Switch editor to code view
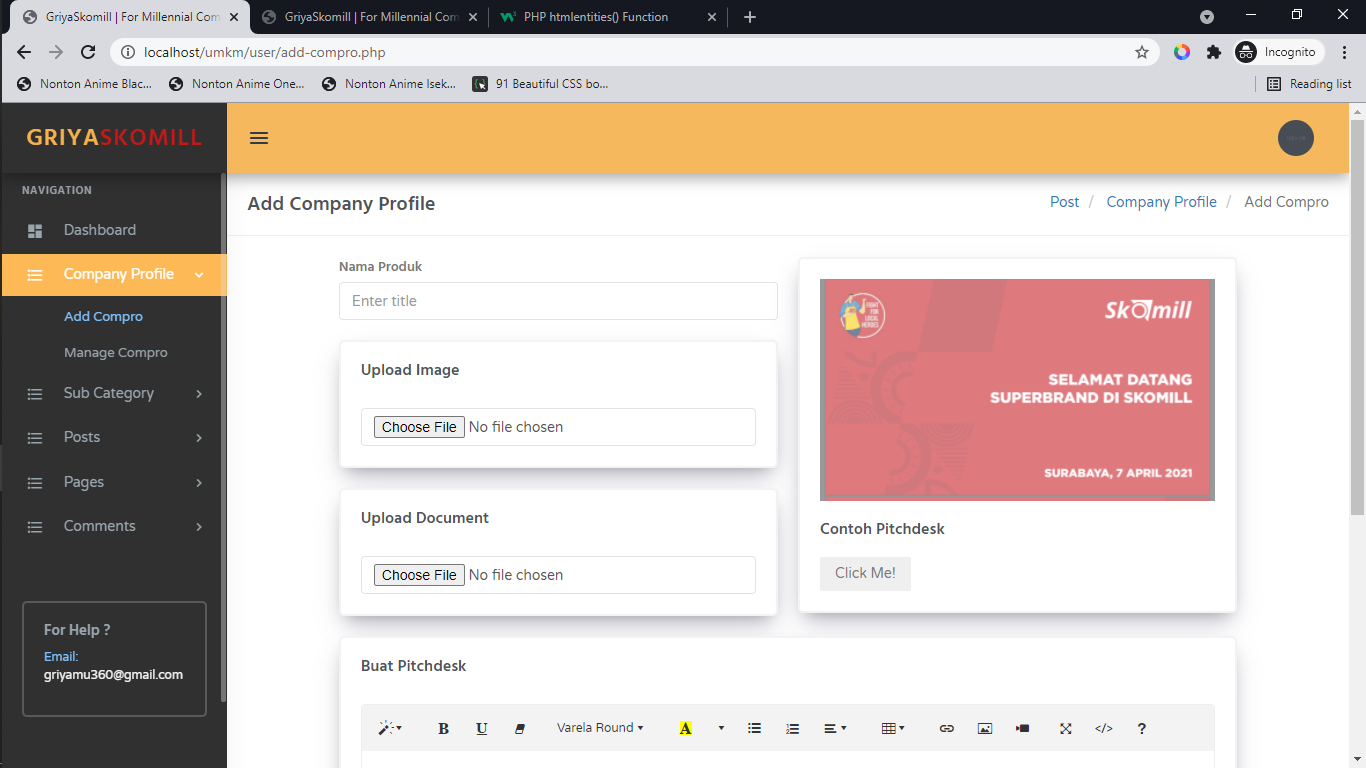The height and width of the screenshot is (768, 1366). pyautogui.click(x=1103, y=729)
